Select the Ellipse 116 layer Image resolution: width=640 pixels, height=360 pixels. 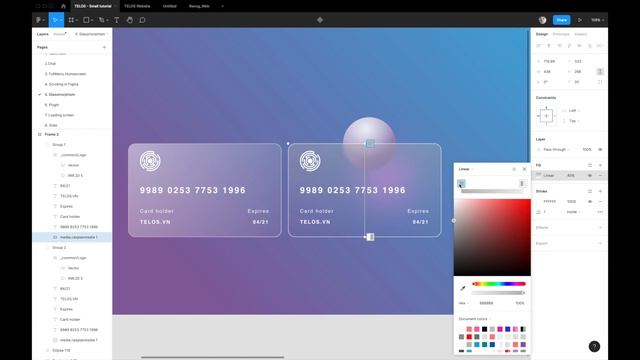[61, 350]
